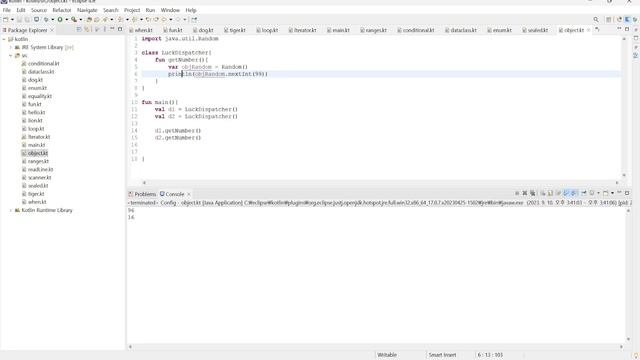The image size is (640, 360).
Task: Click Remove Launch icon in Console toolbar
Action: tap(524, 193)
